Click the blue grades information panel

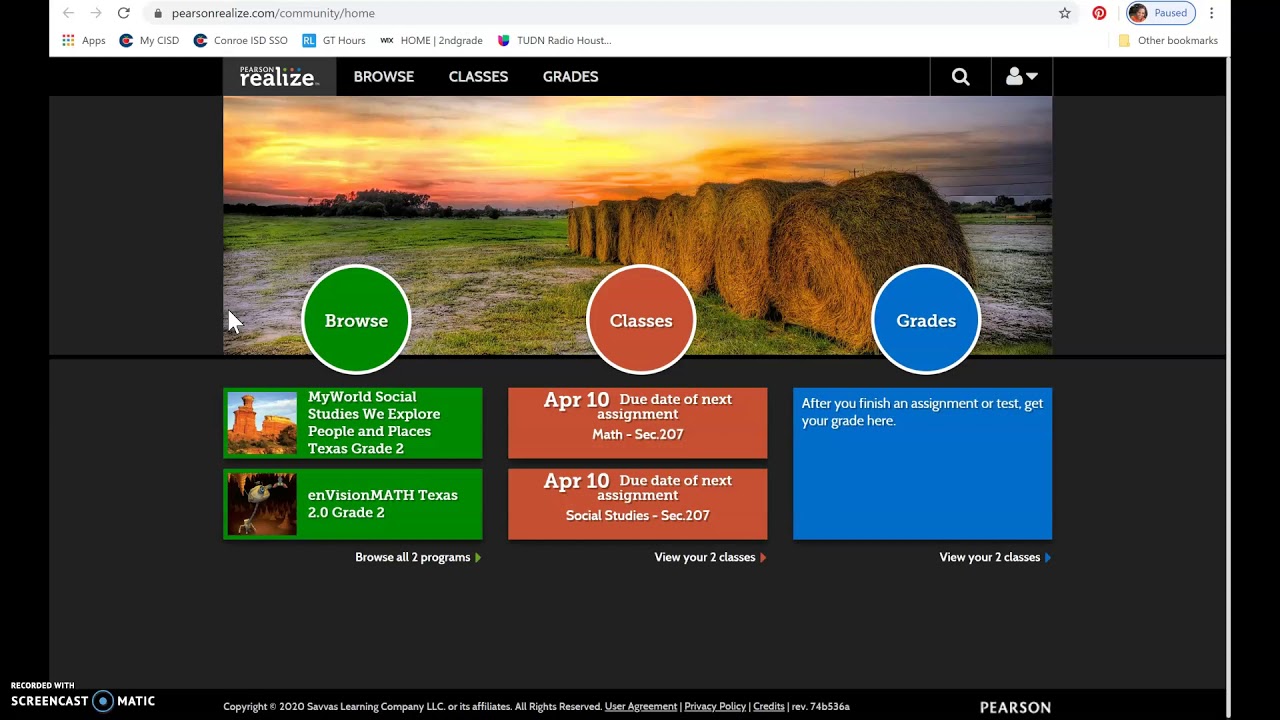click(x=922, y=464)
